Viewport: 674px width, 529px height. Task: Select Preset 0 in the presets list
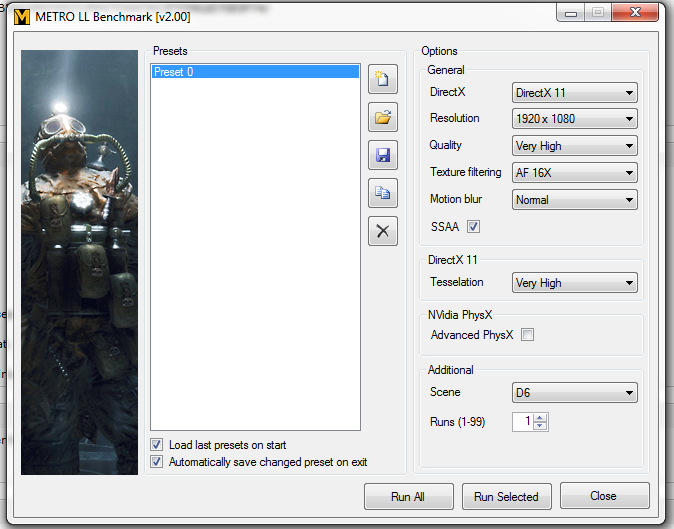pos(255,72)
